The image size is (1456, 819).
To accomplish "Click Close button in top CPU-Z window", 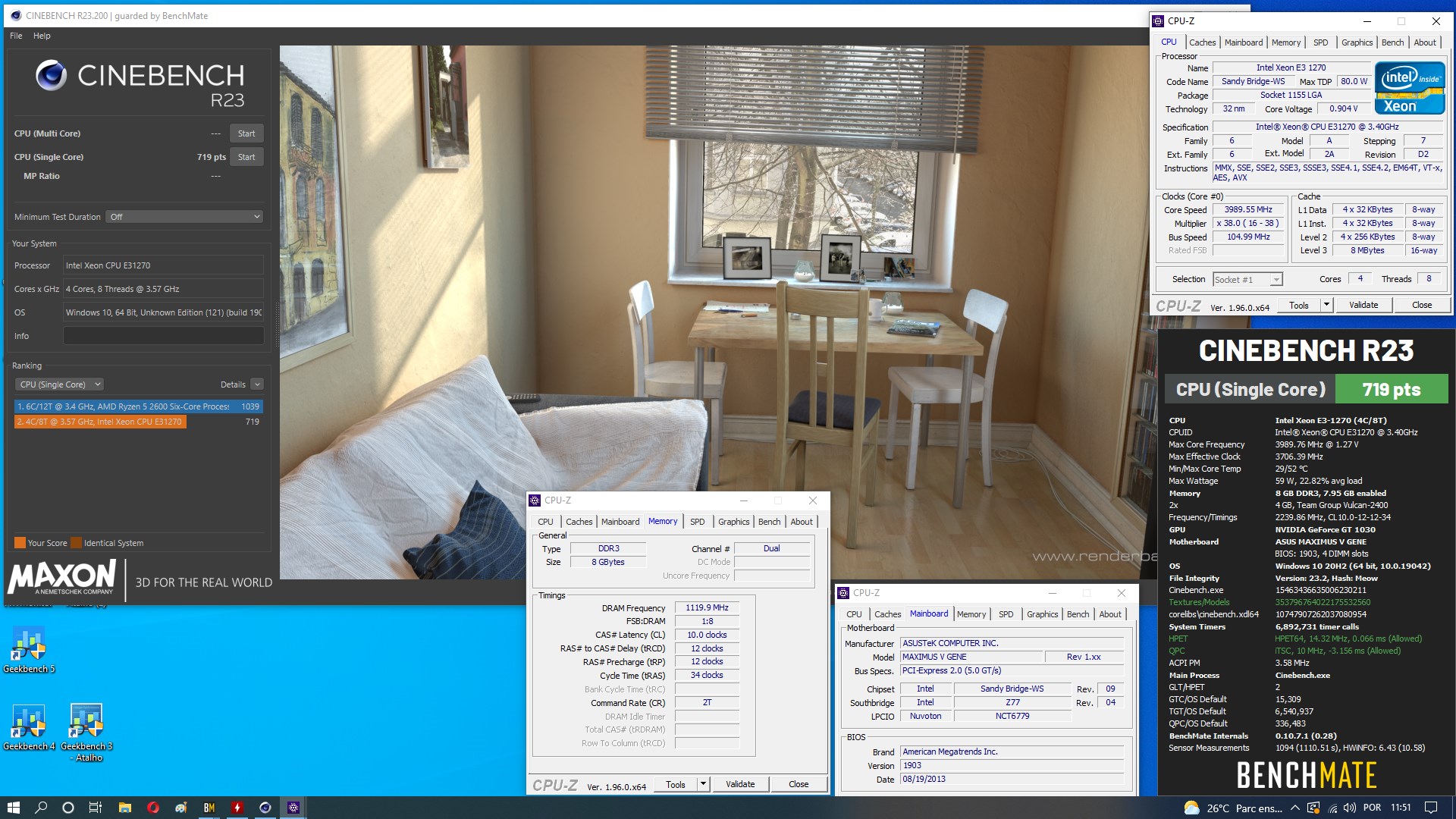I will click(1422, 306).
